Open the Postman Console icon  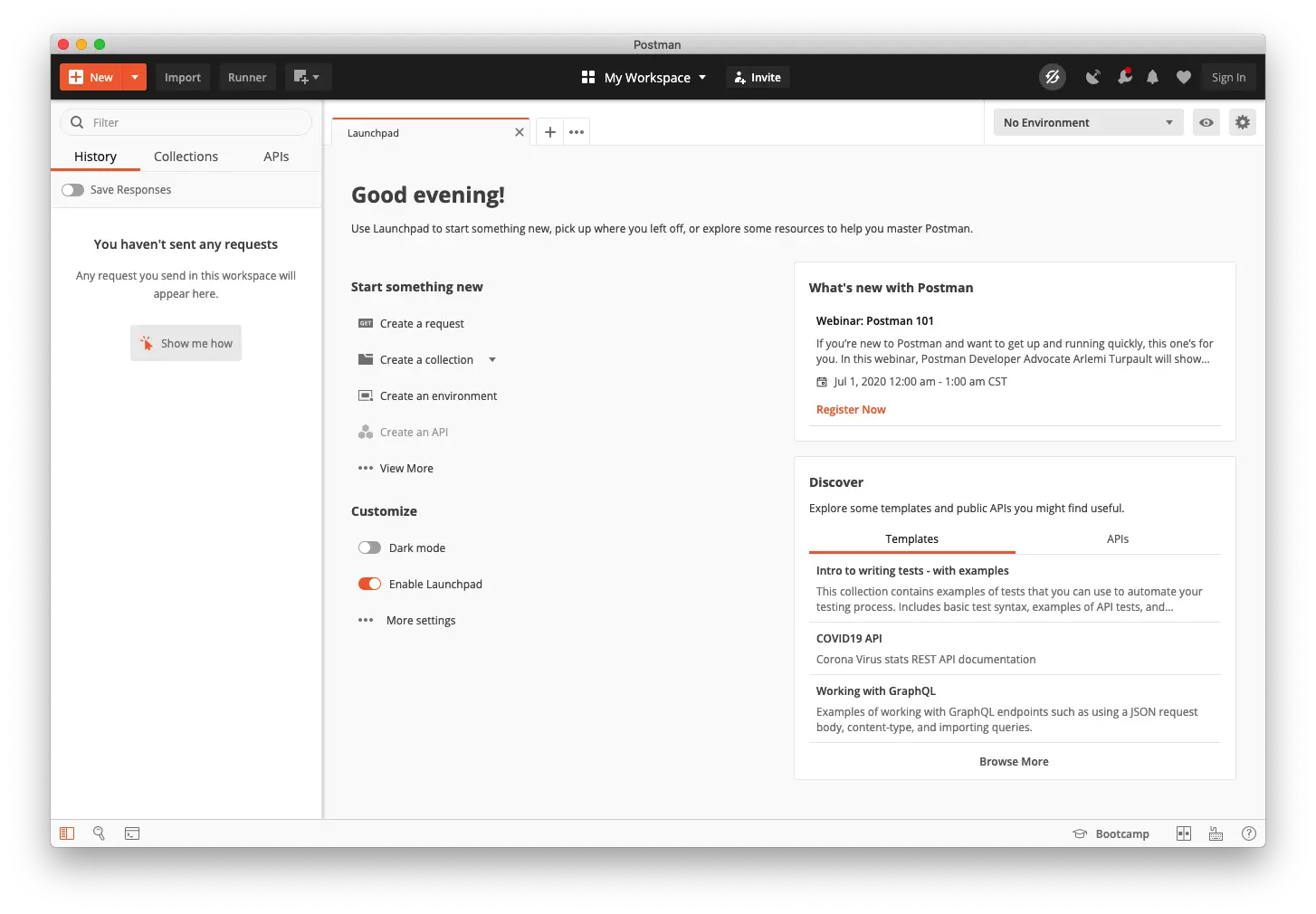coord(132,833)
